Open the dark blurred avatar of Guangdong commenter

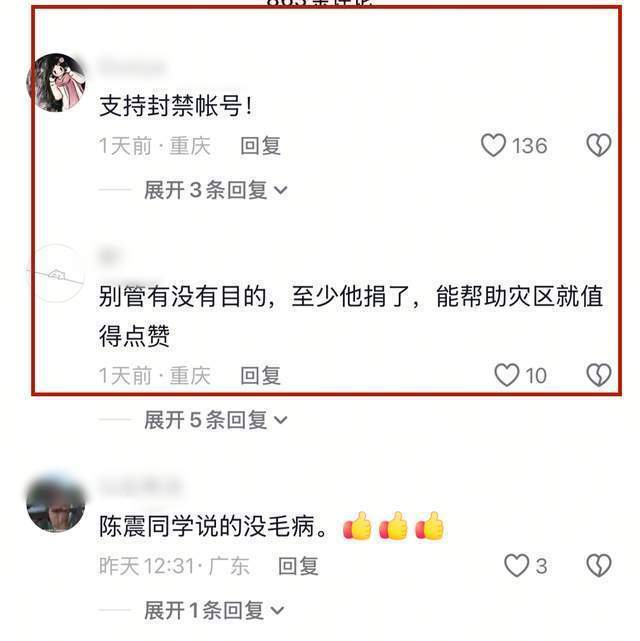56,504
